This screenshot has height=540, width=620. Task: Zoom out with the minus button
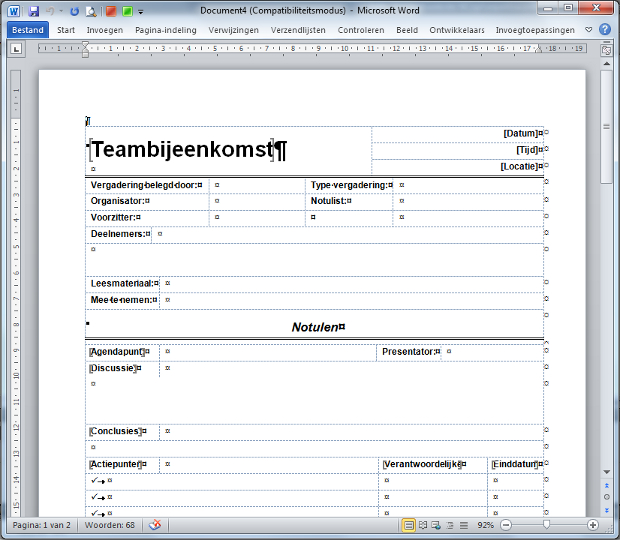click(x=506, y=525)
